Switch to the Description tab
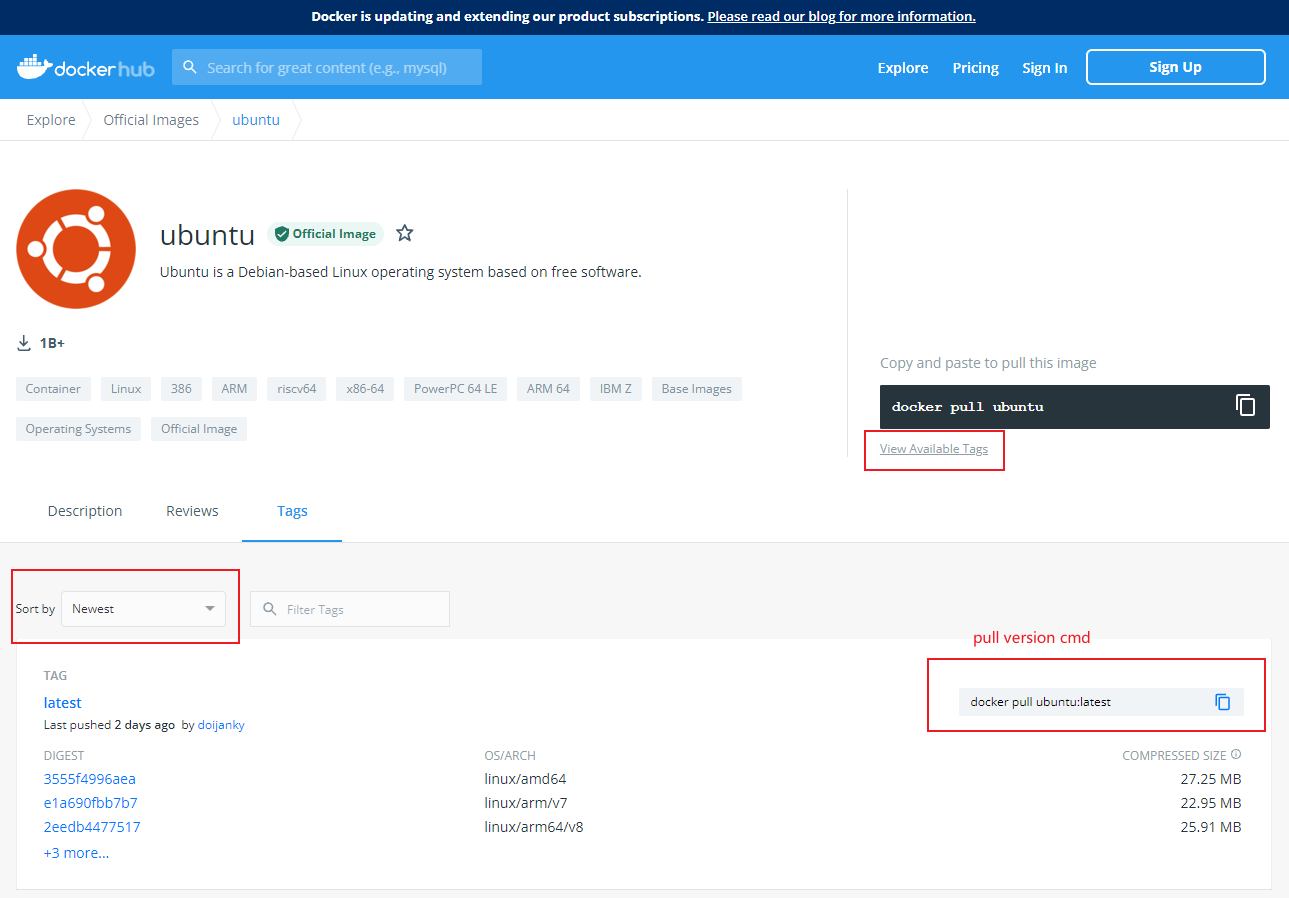 84,510
